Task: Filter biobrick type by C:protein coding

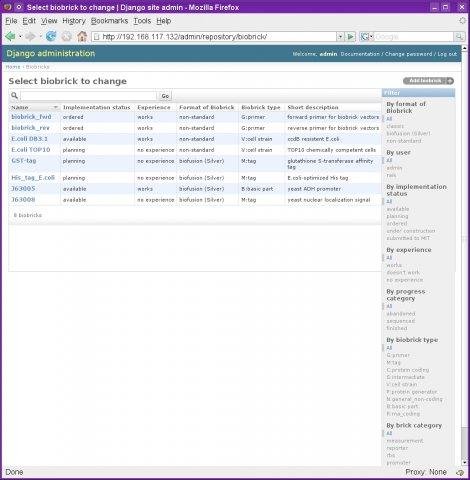Action: click(408, 370)
